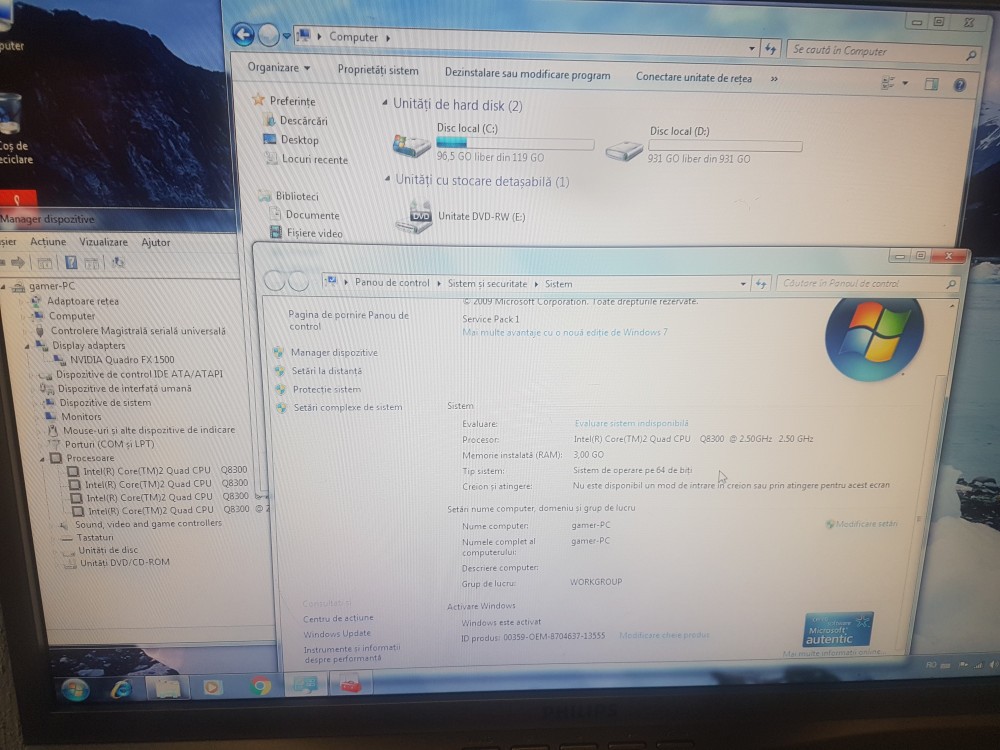The width and height of the screenshot is (1000, 750).
Task: Click the Back arrow in the Computer window
Action: point(243,34)
